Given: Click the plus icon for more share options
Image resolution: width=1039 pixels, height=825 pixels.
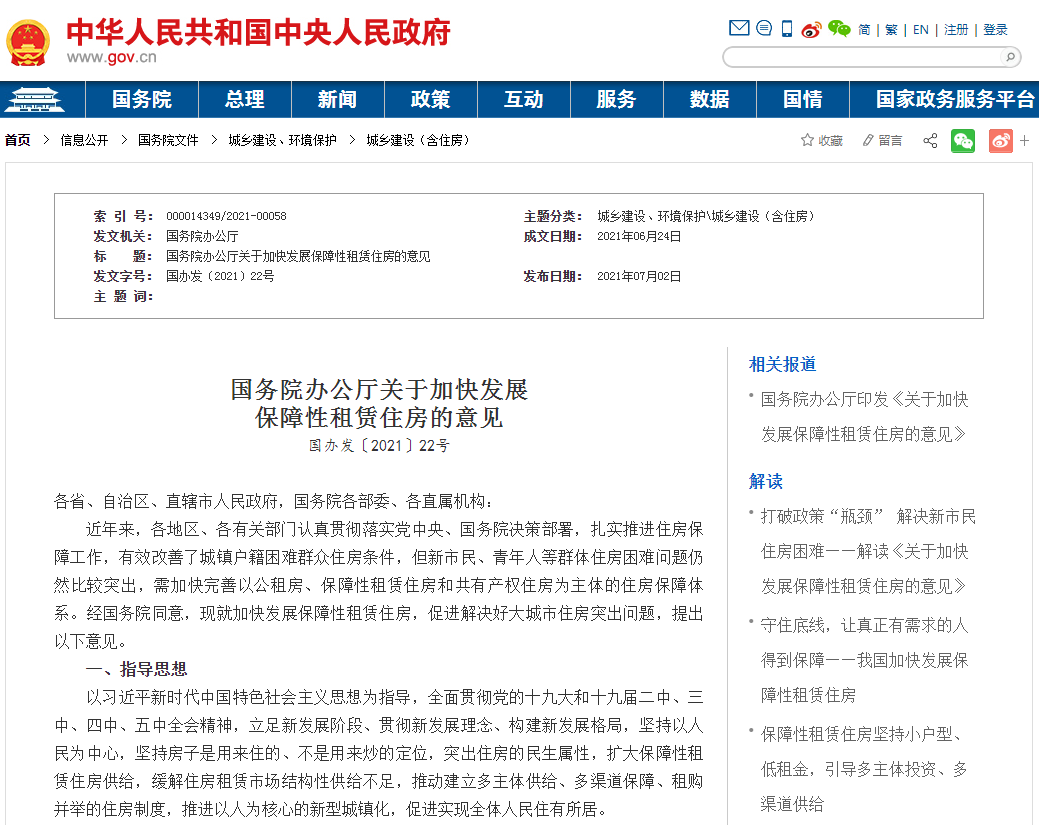Looking at the screenshot, I should (1024, 140).
